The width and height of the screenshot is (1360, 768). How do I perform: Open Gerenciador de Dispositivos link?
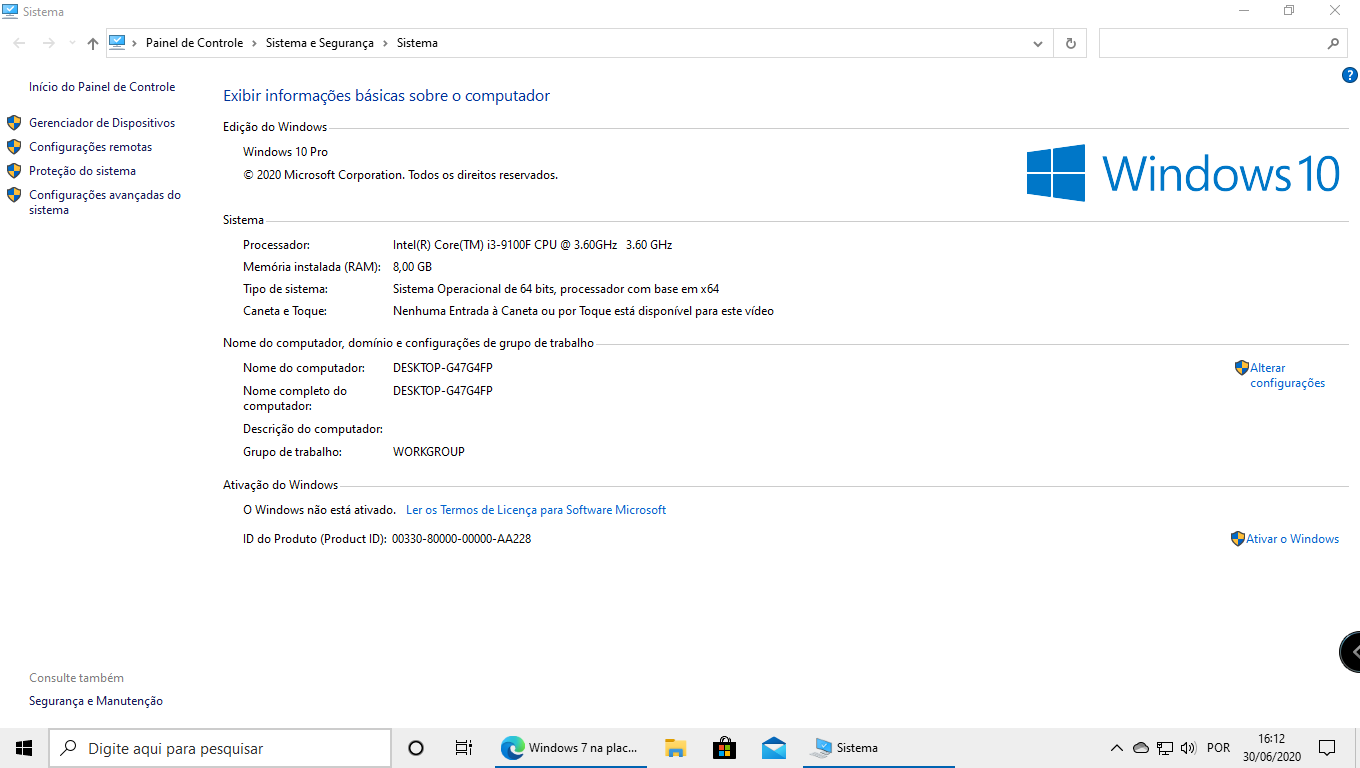click(x=102, y=123)
